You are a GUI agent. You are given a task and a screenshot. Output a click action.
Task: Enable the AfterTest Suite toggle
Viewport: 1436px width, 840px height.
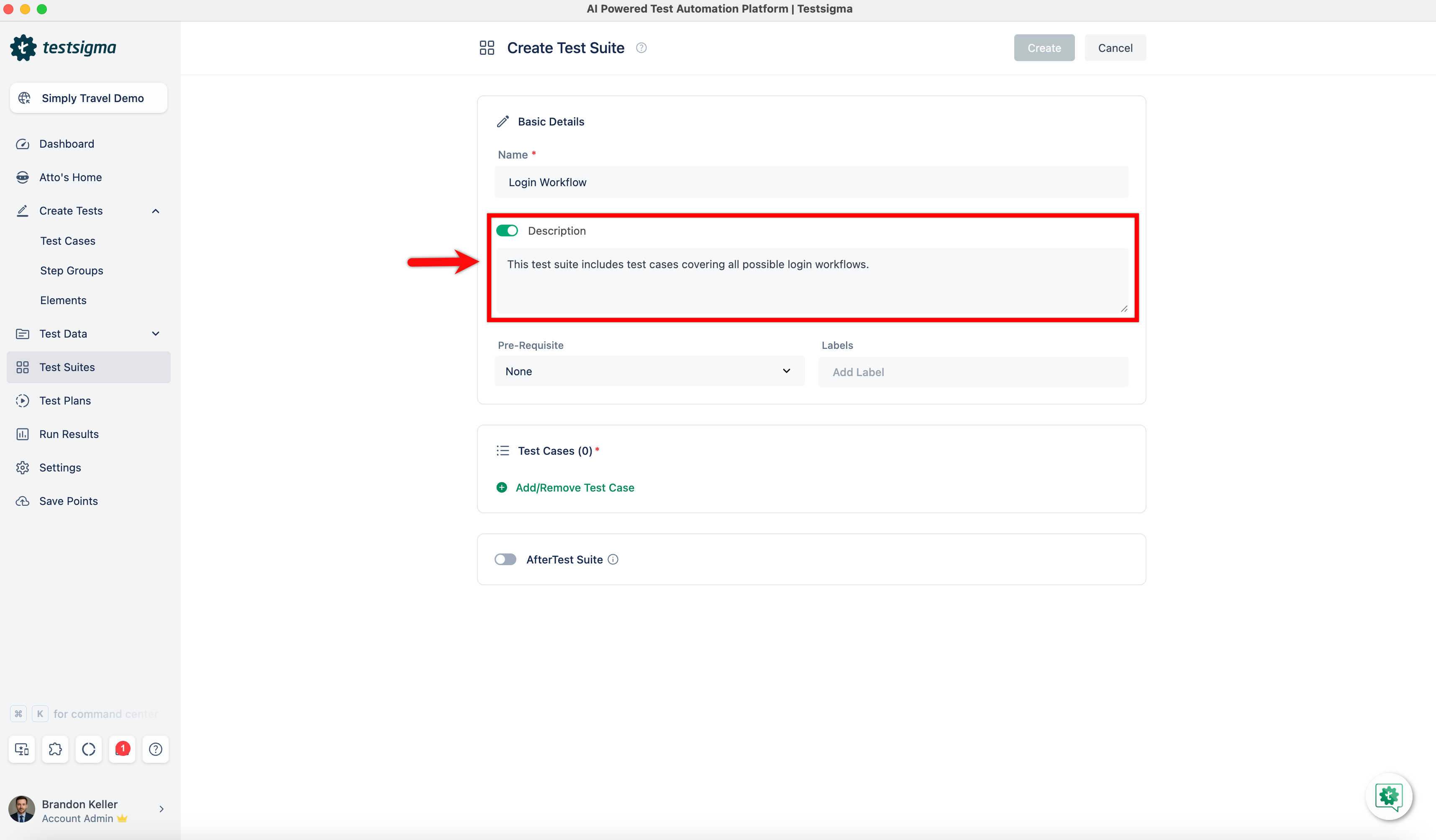(505, 560)
